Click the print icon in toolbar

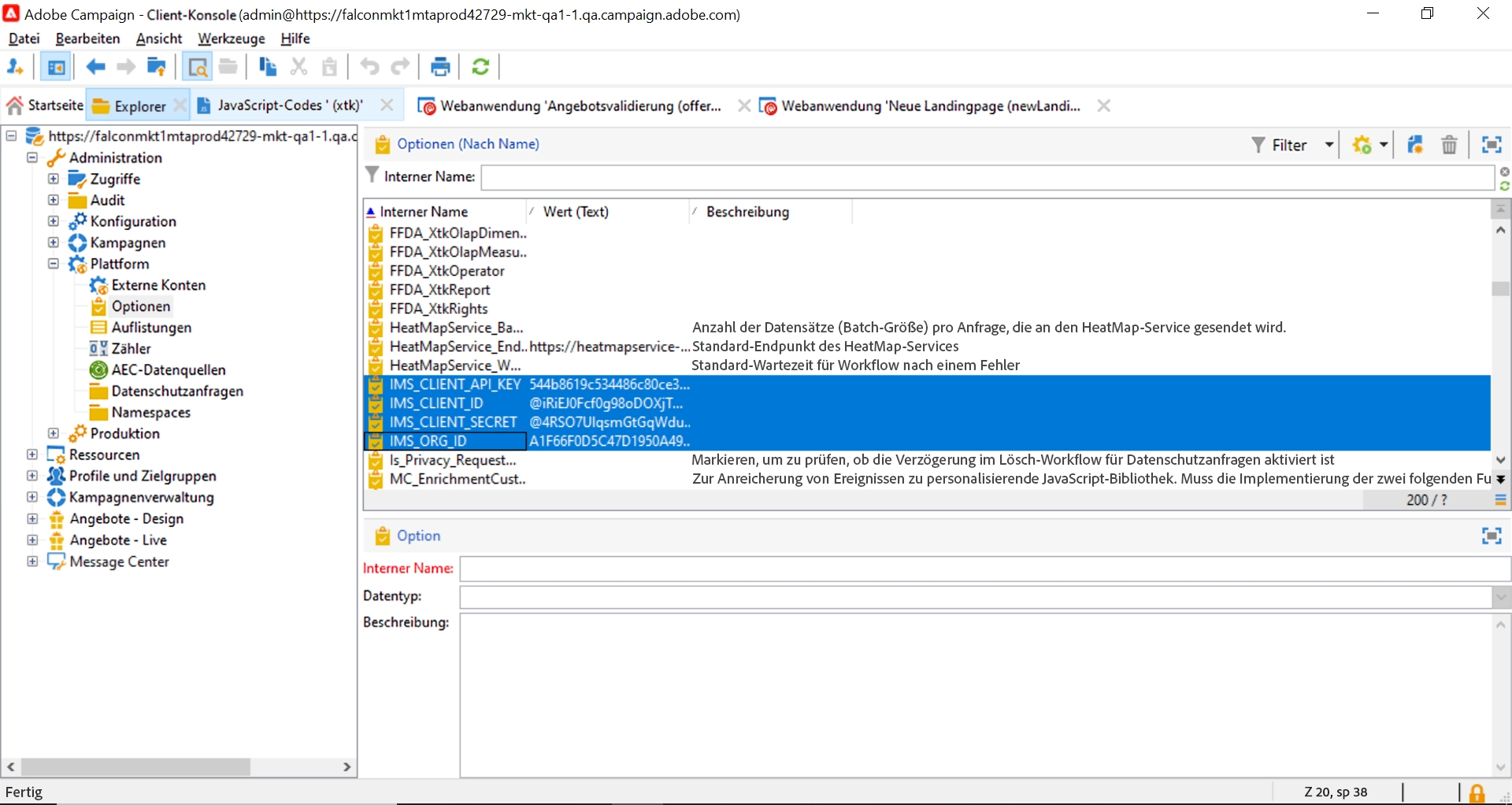click(x=440, y=67)
